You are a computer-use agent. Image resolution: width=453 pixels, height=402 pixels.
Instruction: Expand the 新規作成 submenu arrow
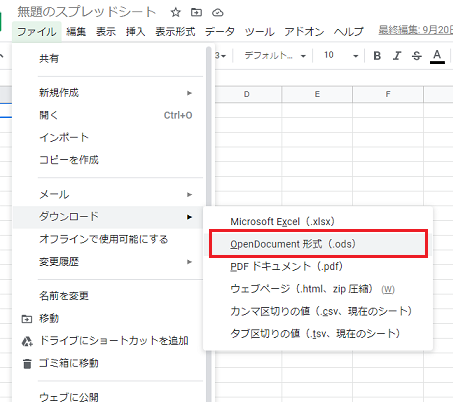coord(189,93)
